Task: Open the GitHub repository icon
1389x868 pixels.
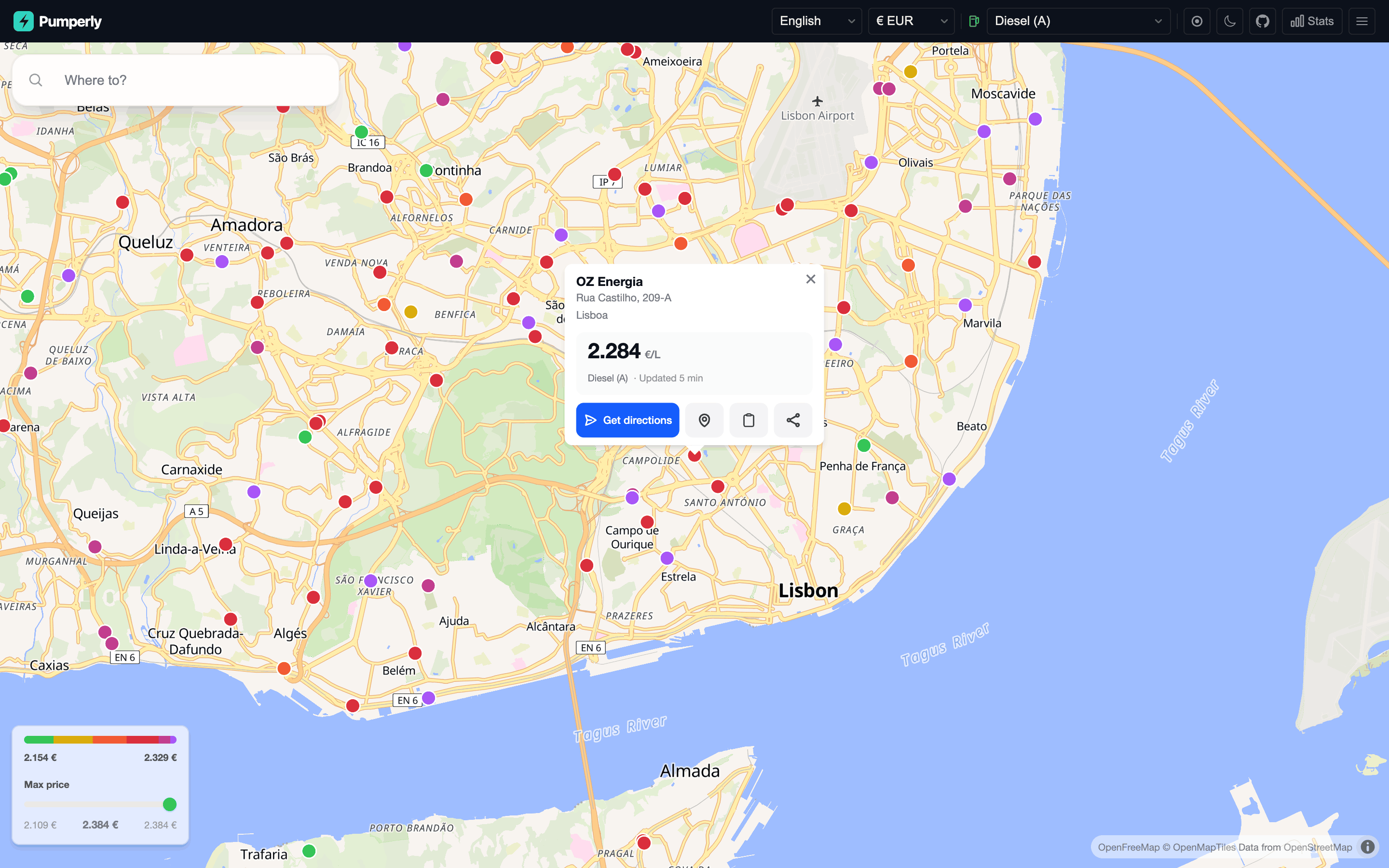Action: click(x=1262, y=21)
